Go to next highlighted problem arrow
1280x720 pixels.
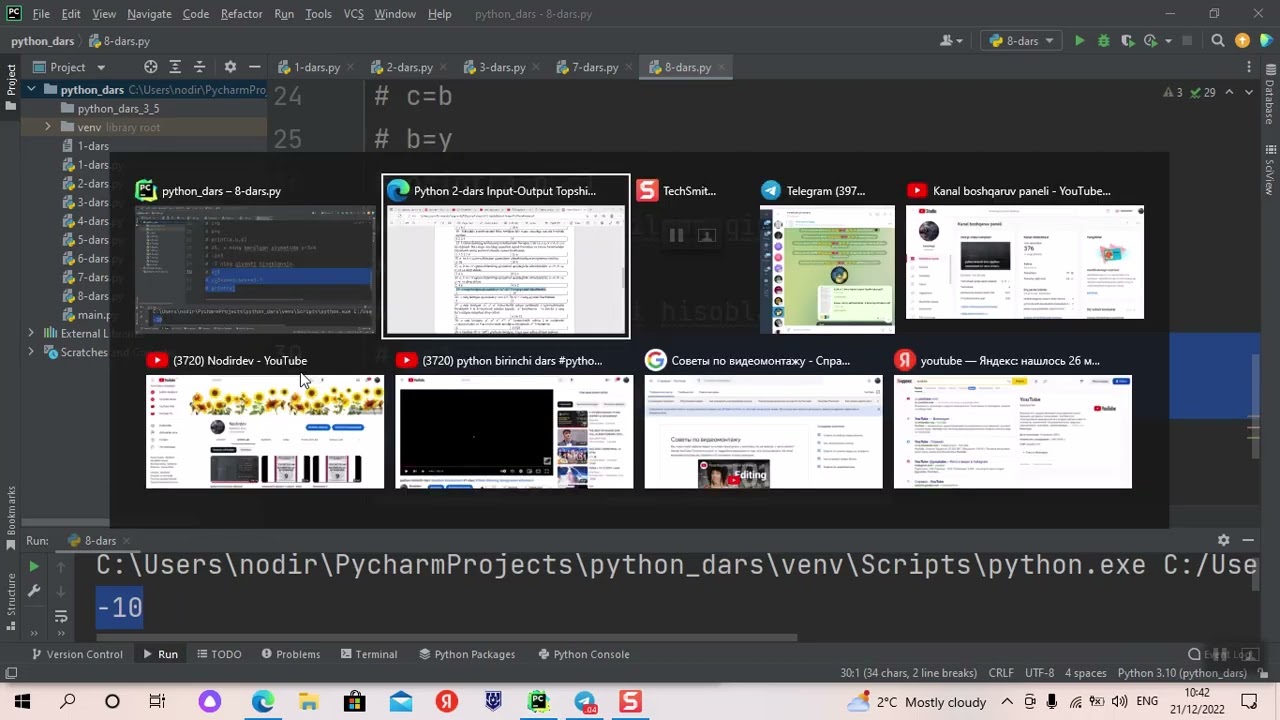tap(1251, 92)
